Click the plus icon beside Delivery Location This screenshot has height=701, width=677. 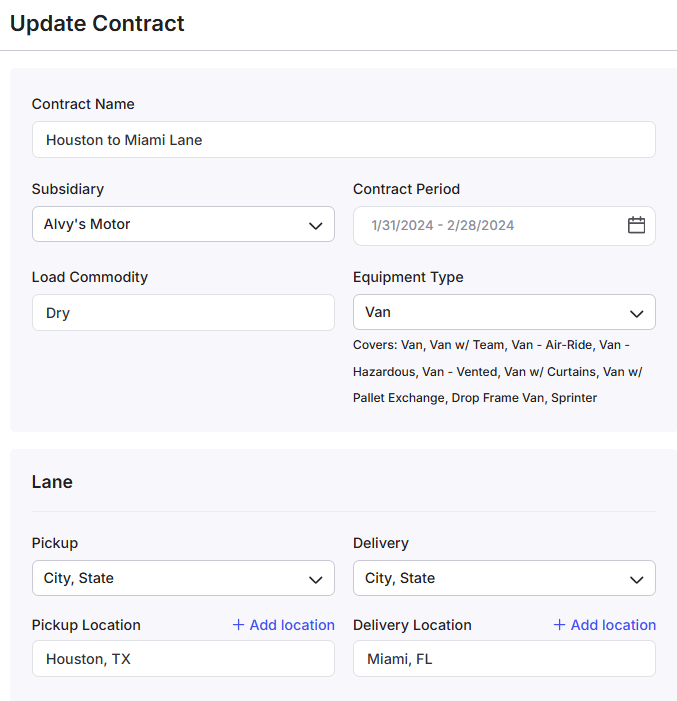[x=559, y=625]
